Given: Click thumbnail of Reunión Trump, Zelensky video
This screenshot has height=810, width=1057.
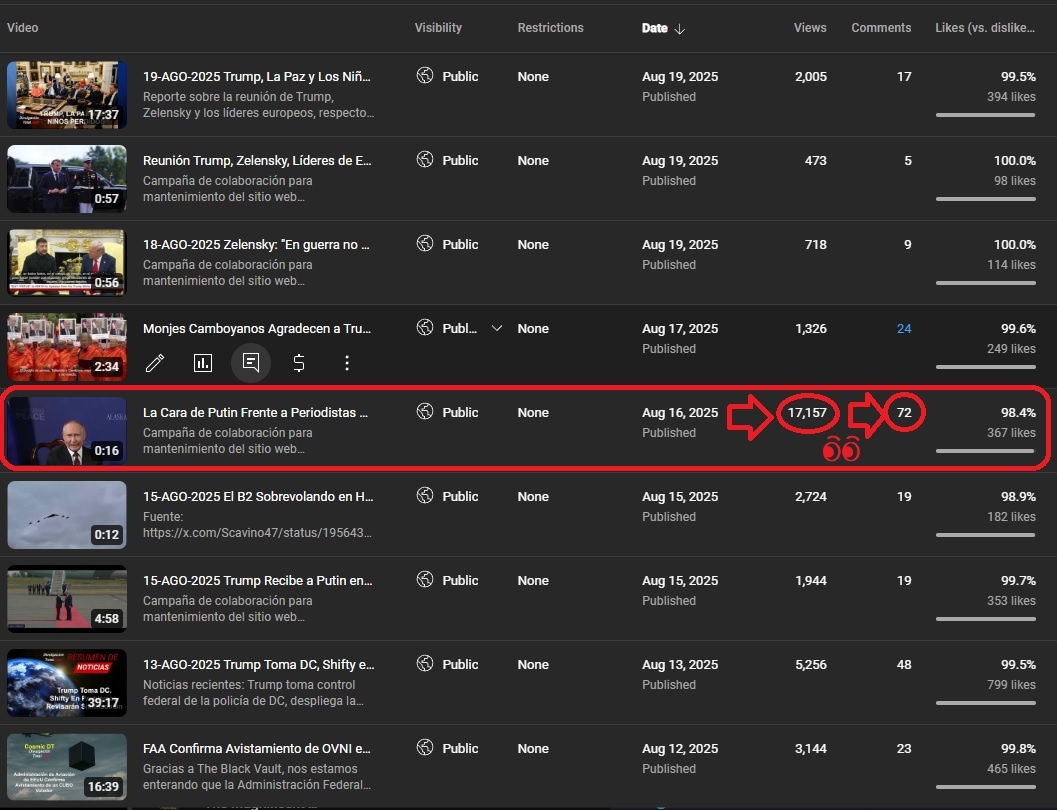Looking at the screenshot, I should click(x=67, y=179).
